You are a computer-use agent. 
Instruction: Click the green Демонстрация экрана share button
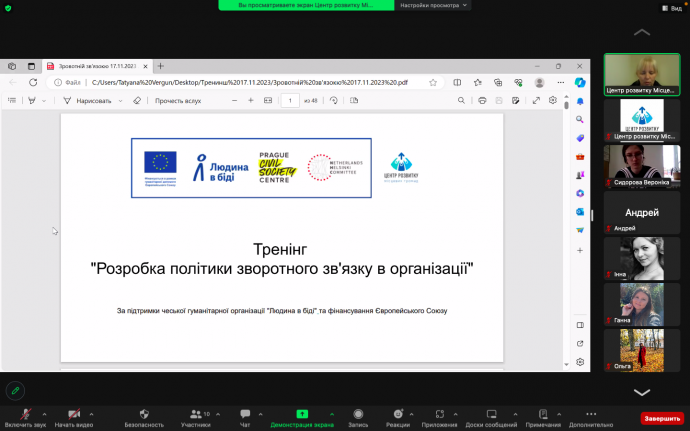click(302, 415)
